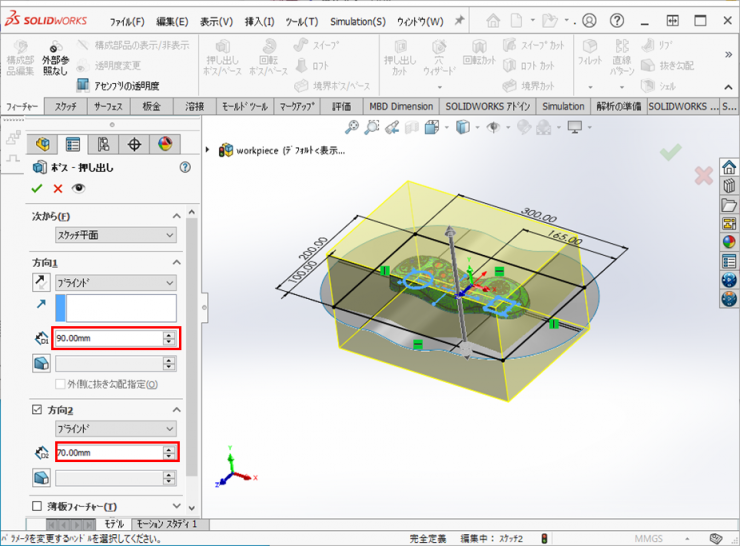Screen dimensions: 740x546
Task: Click the green checkmark OK in PropertyManager
Action: [37, 188]
